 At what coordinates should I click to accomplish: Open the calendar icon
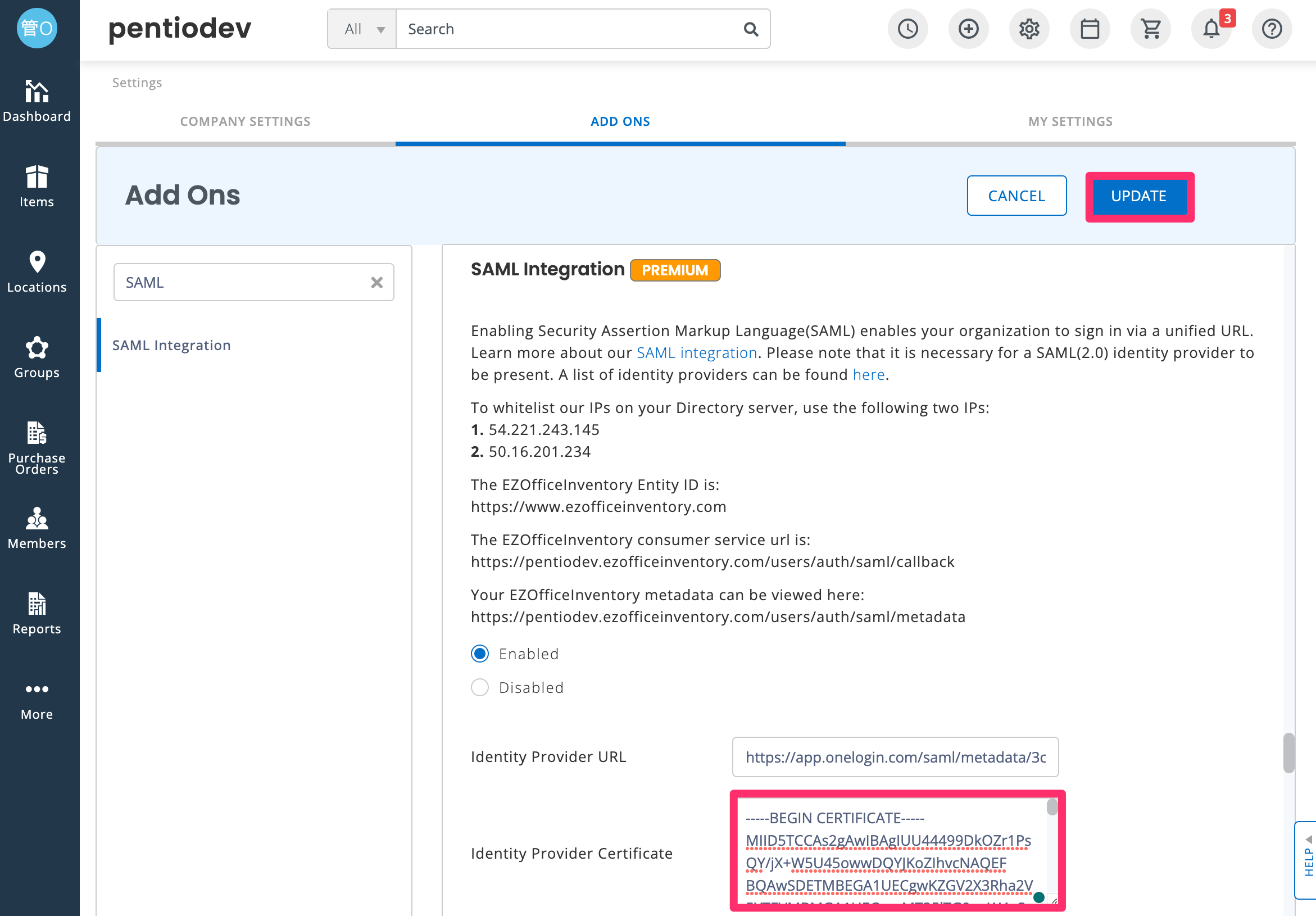point(1090,29)
